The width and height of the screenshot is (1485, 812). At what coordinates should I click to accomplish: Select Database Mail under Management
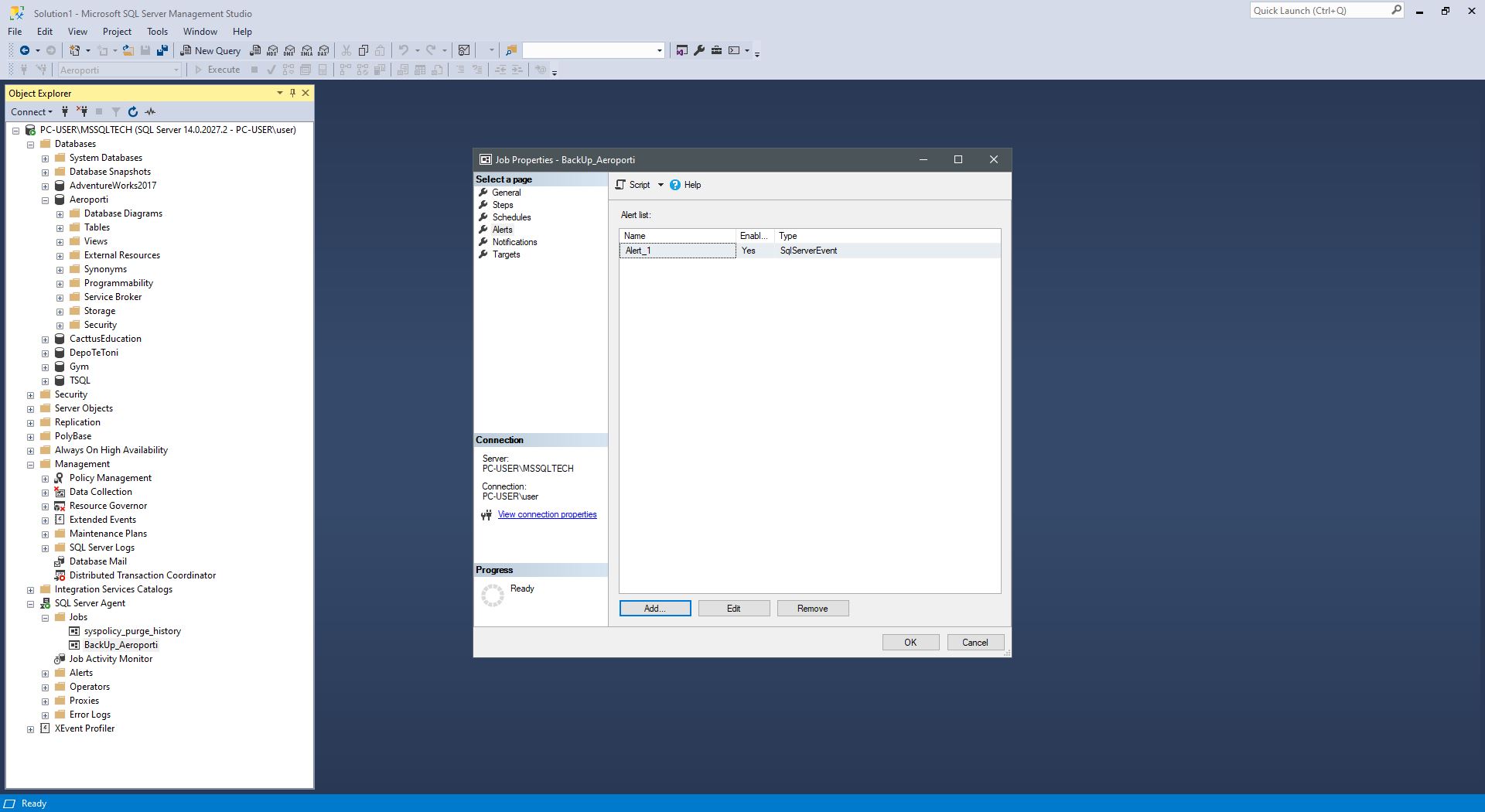pyautogui.click(x=98, y=561)
